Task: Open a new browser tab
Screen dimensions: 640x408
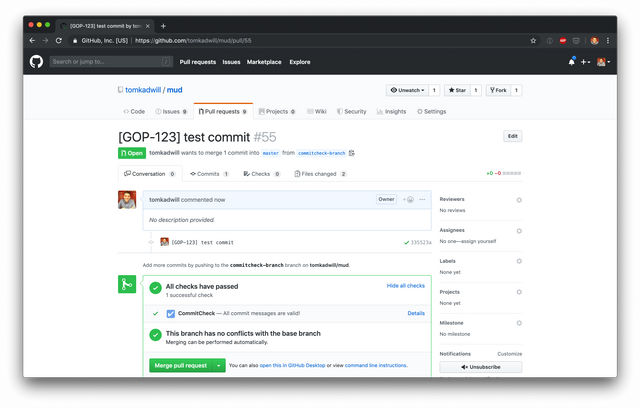Action: click(163, 26)
